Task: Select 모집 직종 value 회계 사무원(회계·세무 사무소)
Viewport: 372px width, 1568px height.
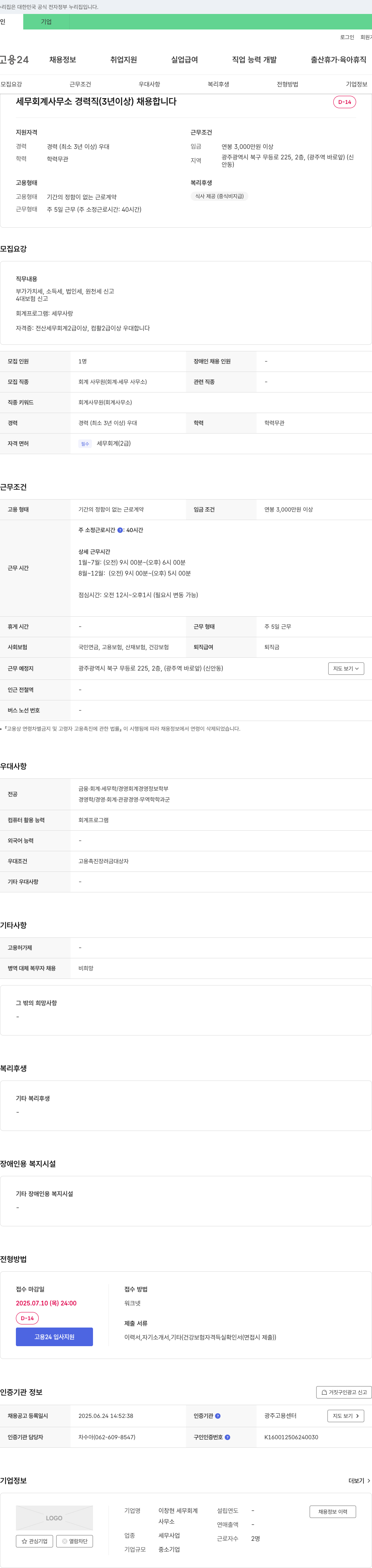Action: coord(112,382)
